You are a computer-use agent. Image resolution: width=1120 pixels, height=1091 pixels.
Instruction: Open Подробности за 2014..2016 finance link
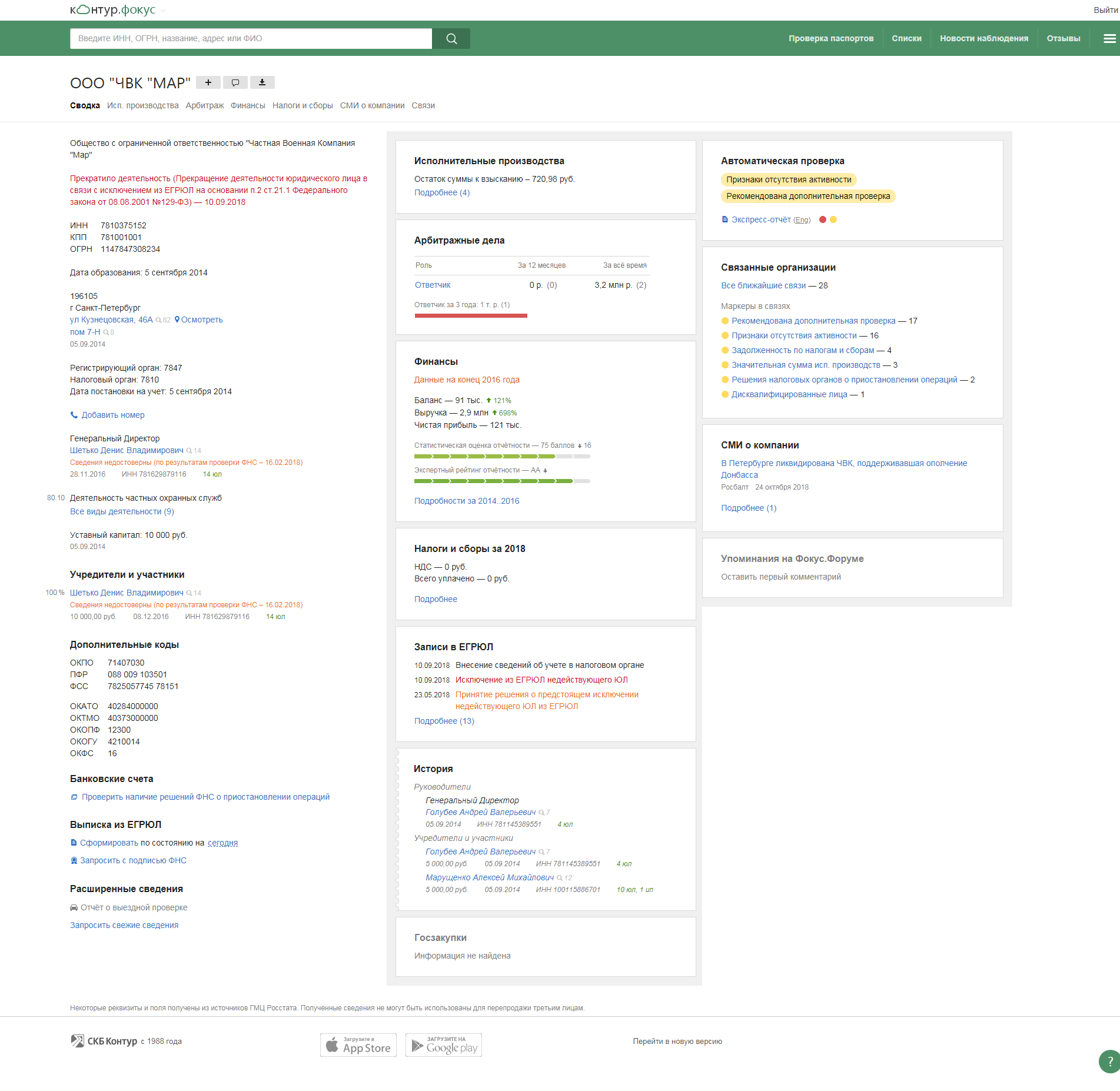(467, 501)
